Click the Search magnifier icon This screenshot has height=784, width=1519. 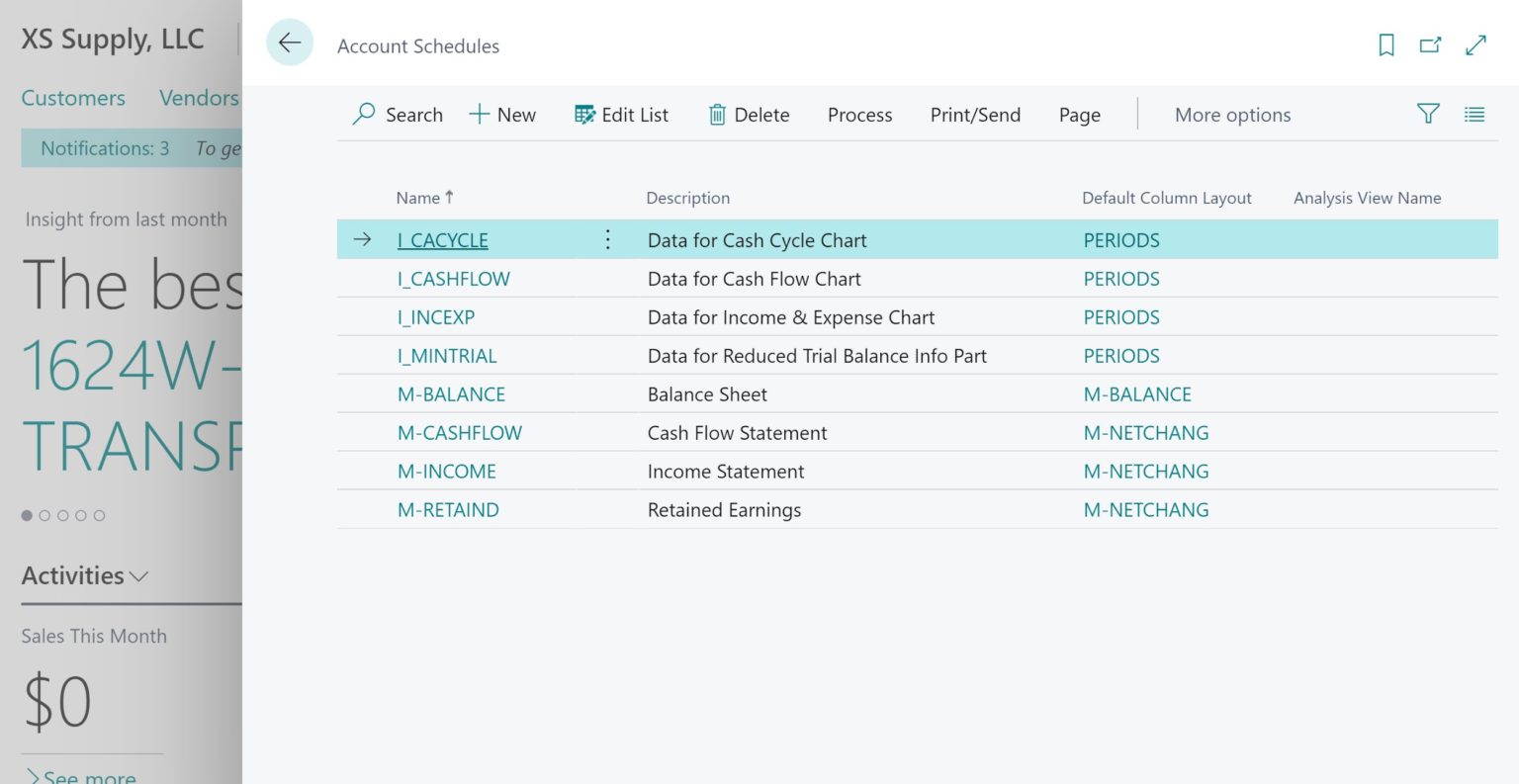pyautogui.click(x=362, y=114)
